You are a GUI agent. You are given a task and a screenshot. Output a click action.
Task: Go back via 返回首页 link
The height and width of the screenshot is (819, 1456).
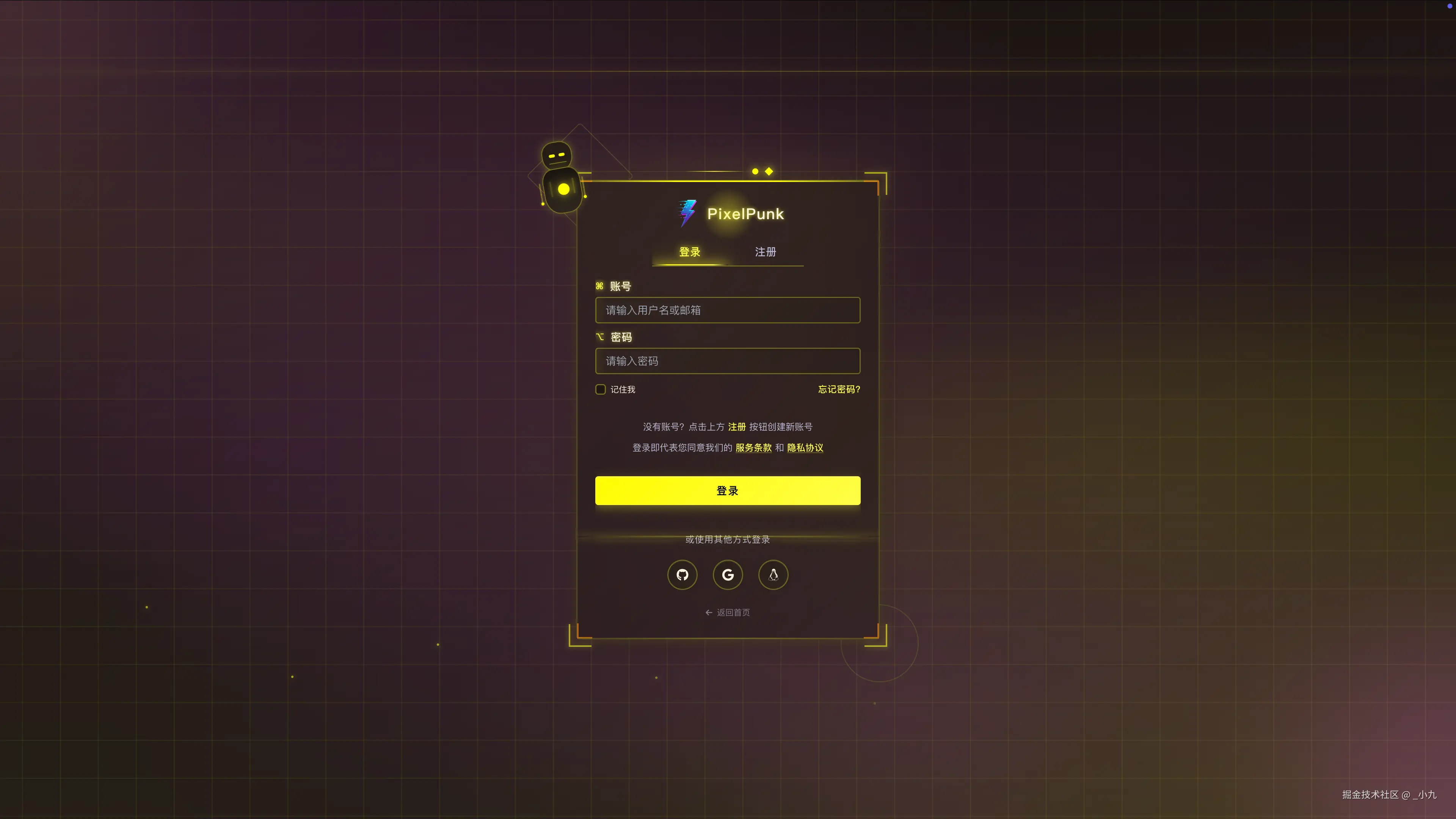coord(728,613)
